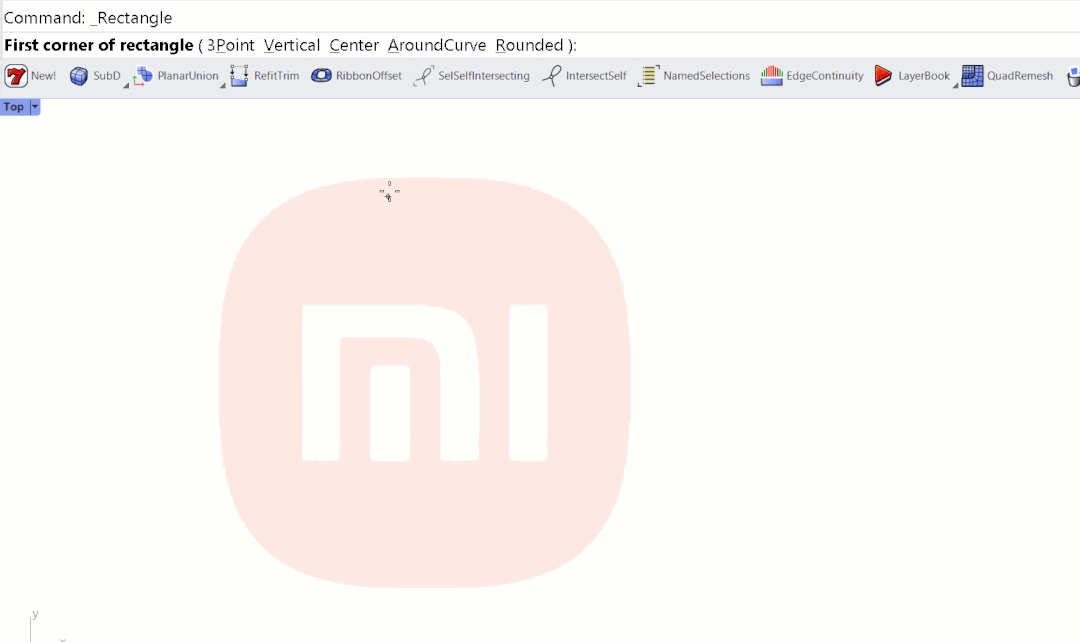Viewport: 1080px width, 642px height.
Task: Click the New! slot-machine 7 icon
Action: (16, 76)
